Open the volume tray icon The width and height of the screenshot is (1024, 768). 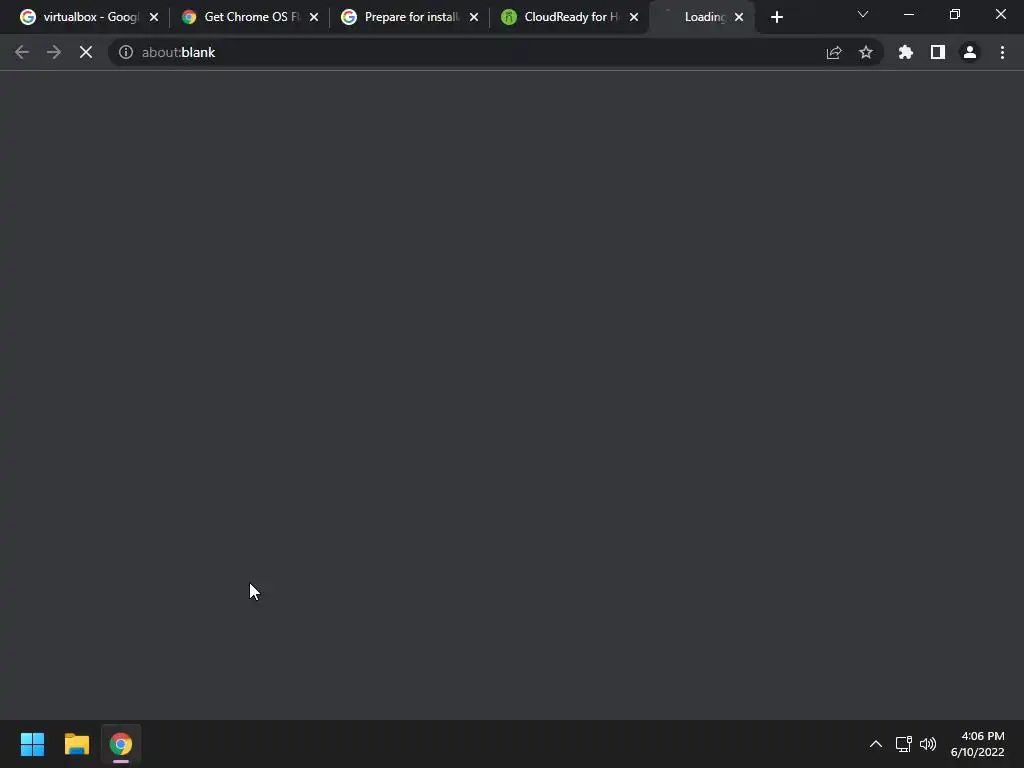pos(928,744)
